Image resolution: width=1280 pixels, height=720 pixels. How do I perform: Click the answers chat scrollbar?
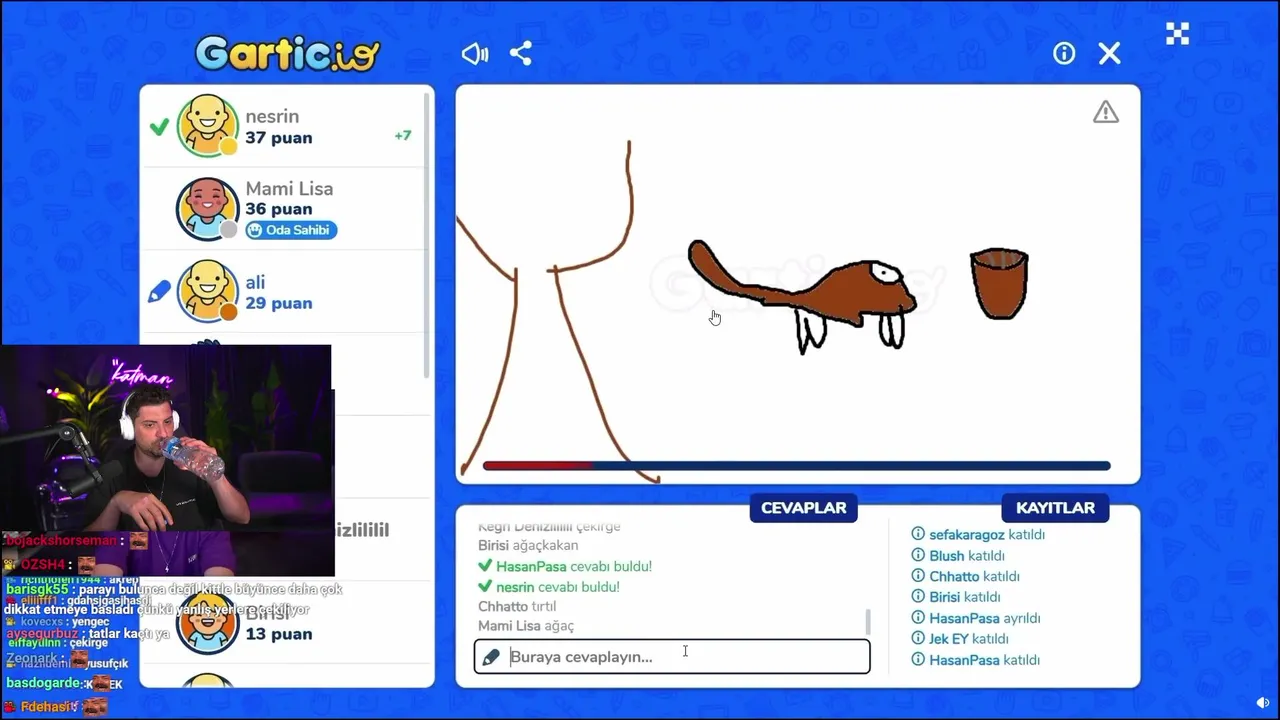click(867, 621)
